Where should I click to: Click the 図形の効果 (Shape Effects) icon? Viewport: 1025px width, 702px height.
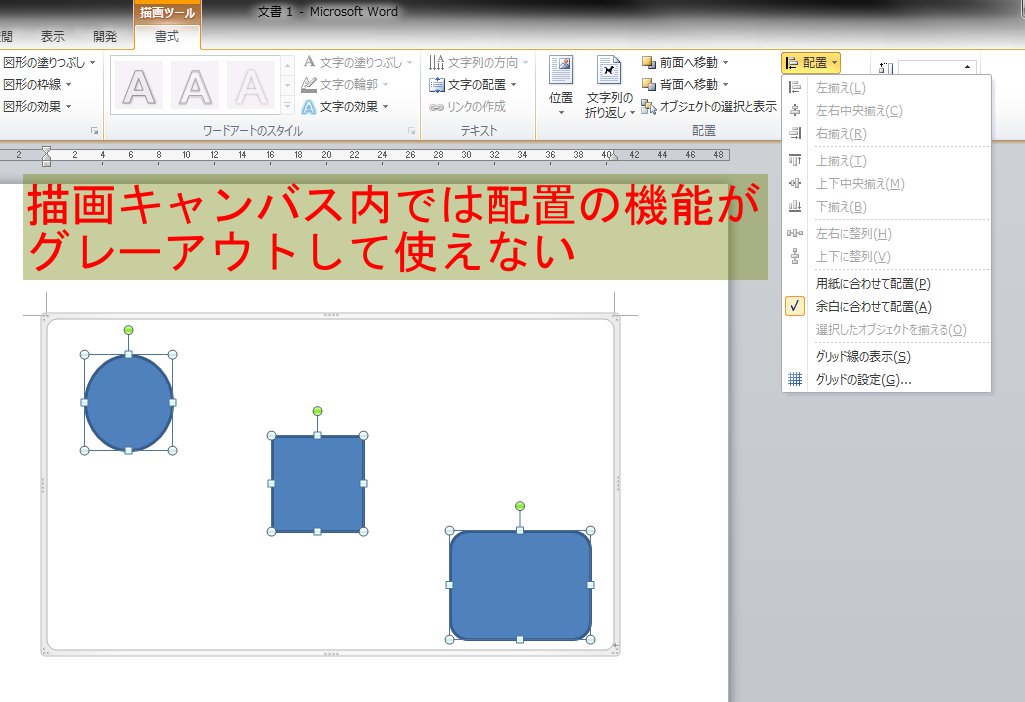[33, 105]
